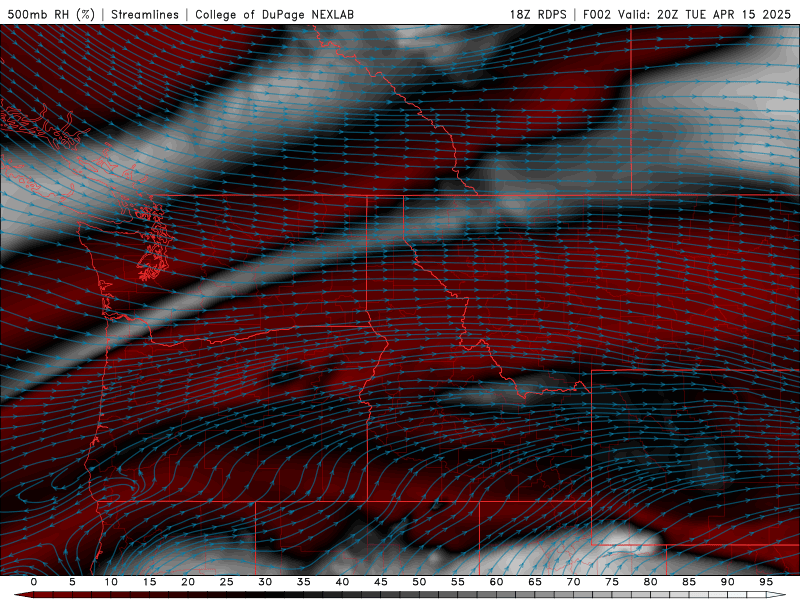Click the colorbar label '15'
This screenshot has height=600, width=800.
pos(149,582)
